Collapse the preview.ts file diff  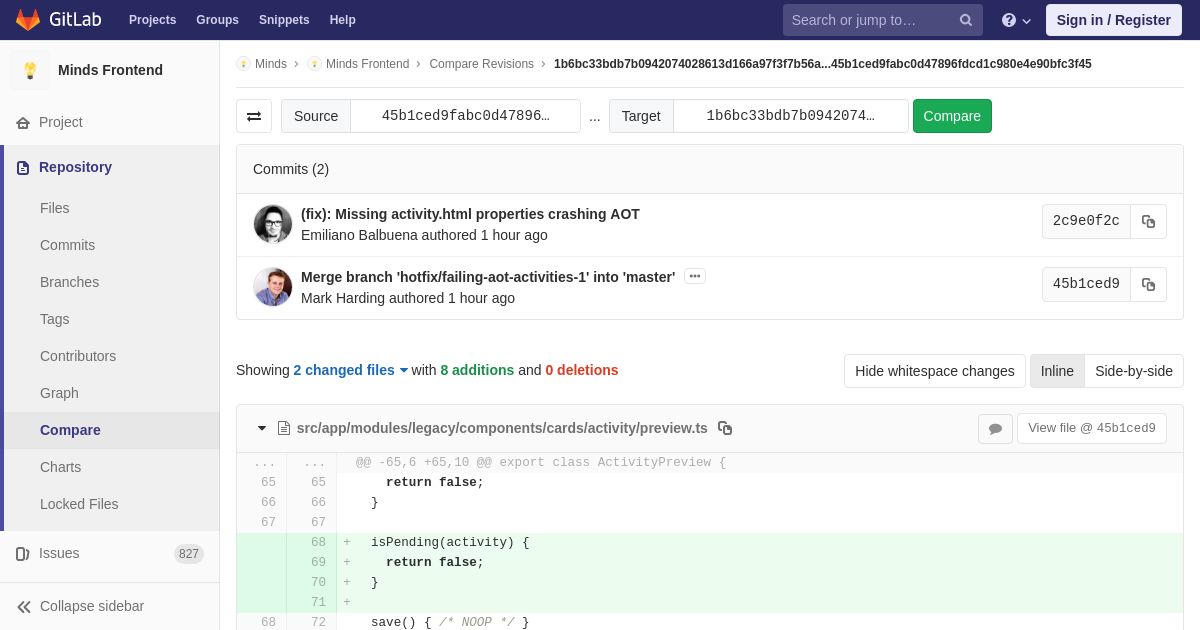pos(262,428)
